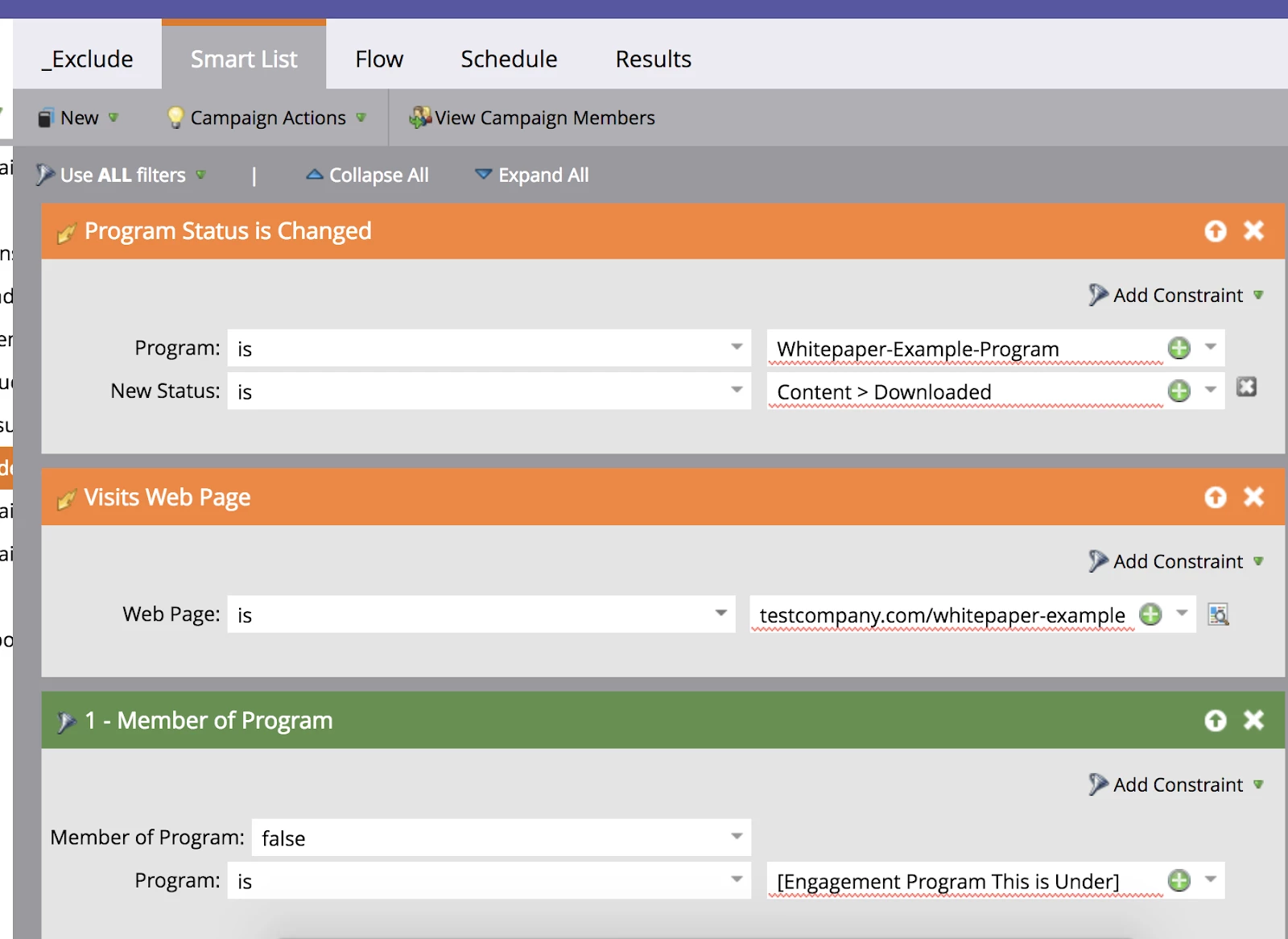
Task: Add another value to Content > Downloaded
Action: (1179, 391)
